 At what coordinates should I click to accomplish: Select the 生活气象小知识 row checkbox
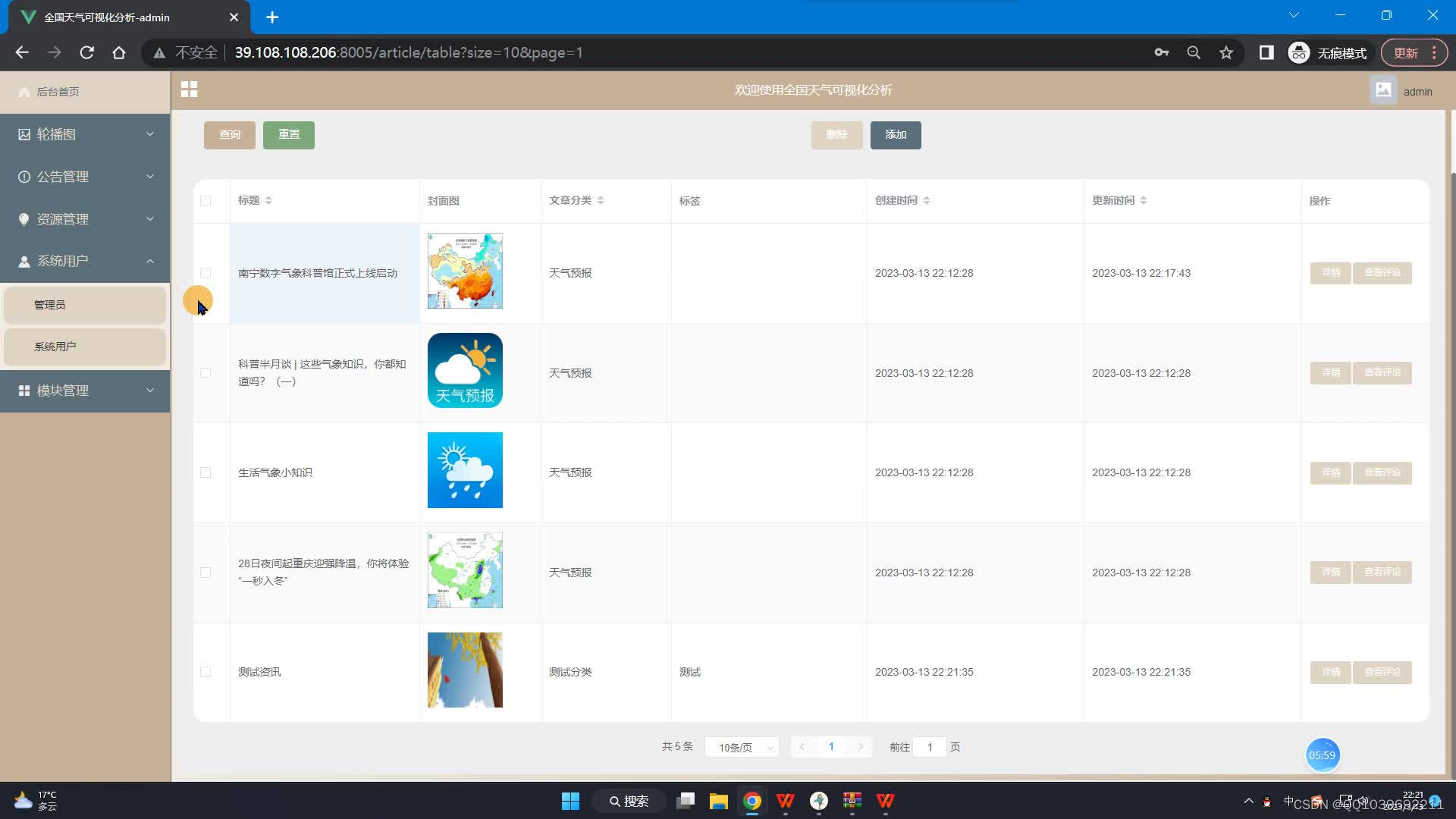pyautogui.click(x=206, y=472)
